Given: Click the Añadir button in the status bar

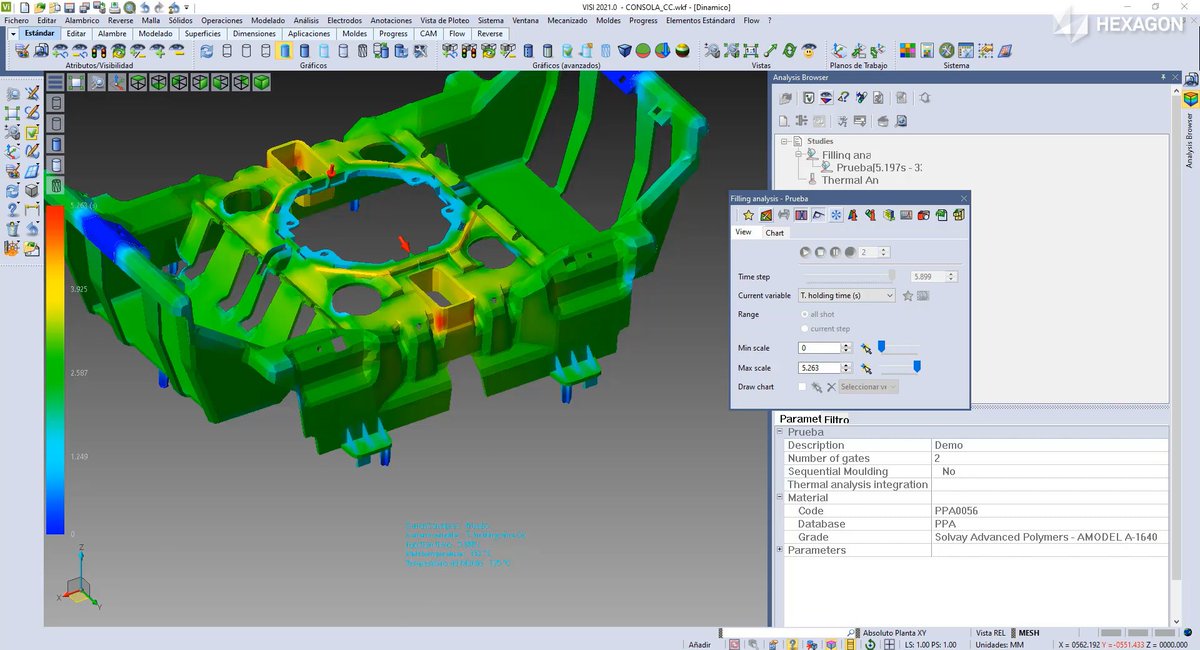Looking at the screenshot, I should coord(700,643).
